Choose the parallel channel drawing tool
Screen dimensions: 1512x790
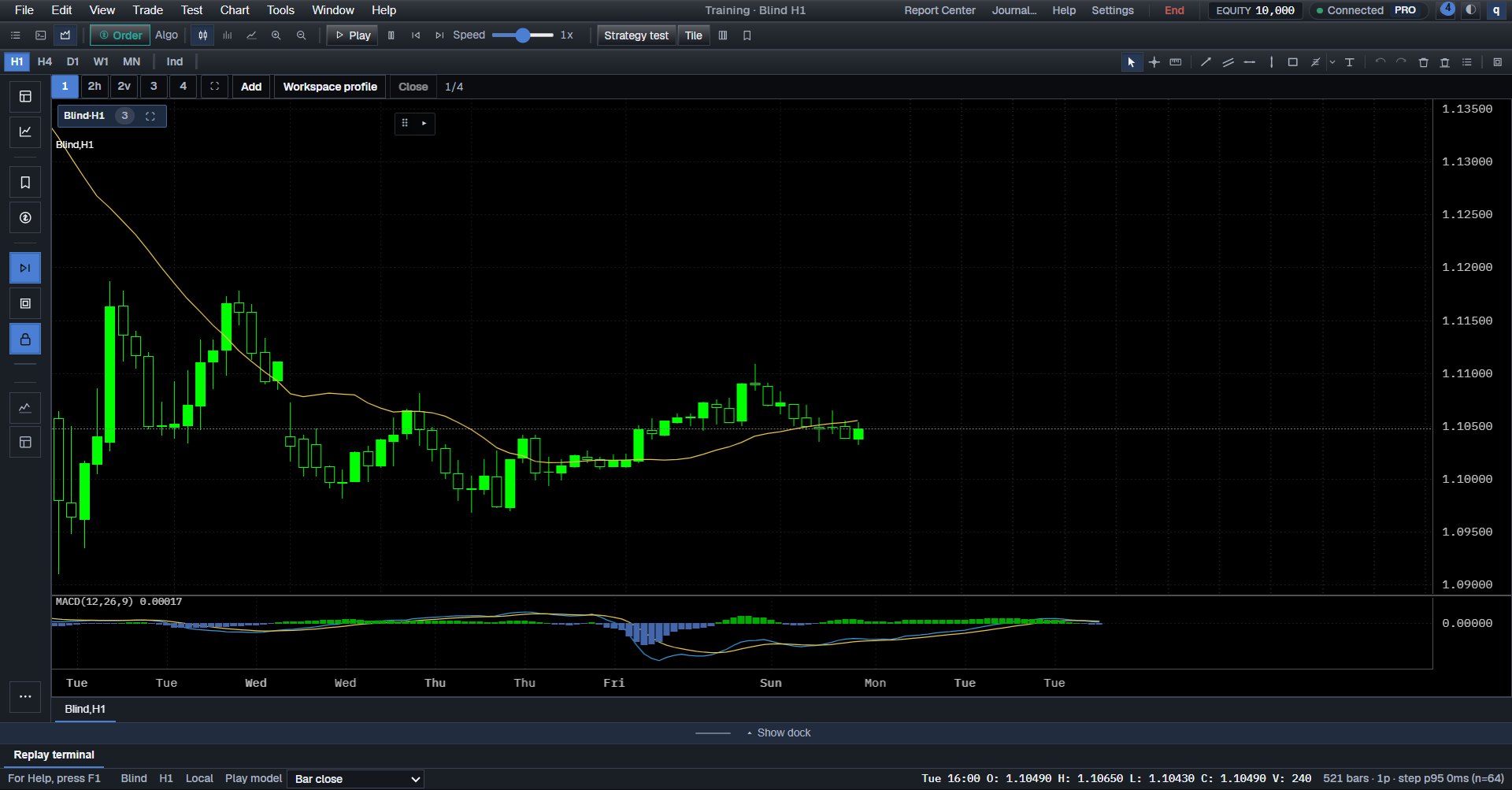1228,62
